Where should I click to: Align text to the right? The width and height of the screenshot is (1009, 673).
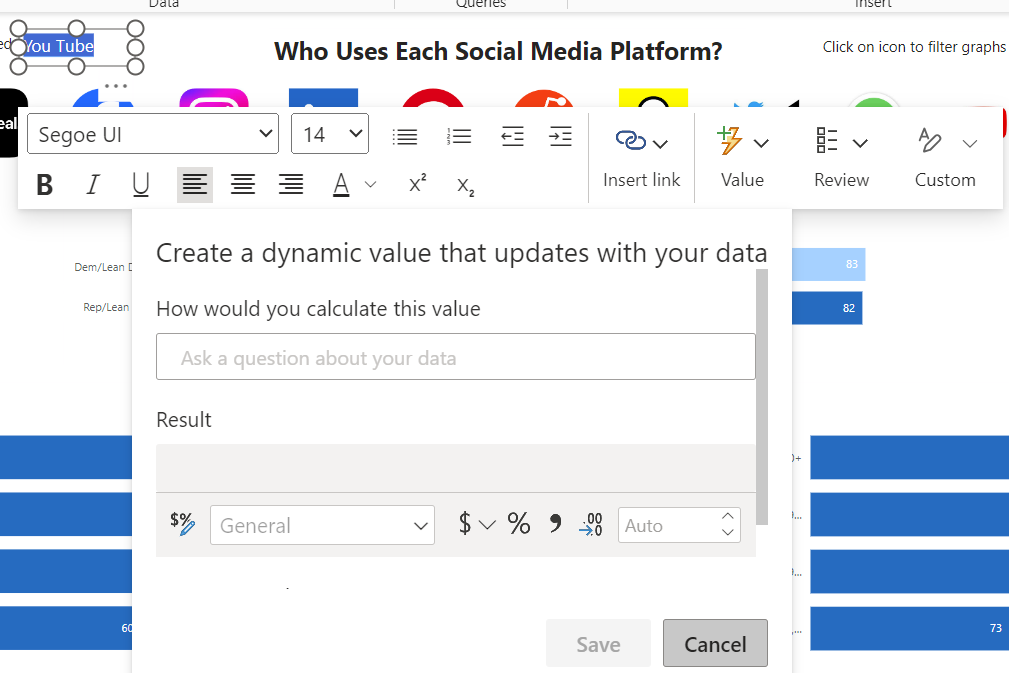[x=291, y=185]
